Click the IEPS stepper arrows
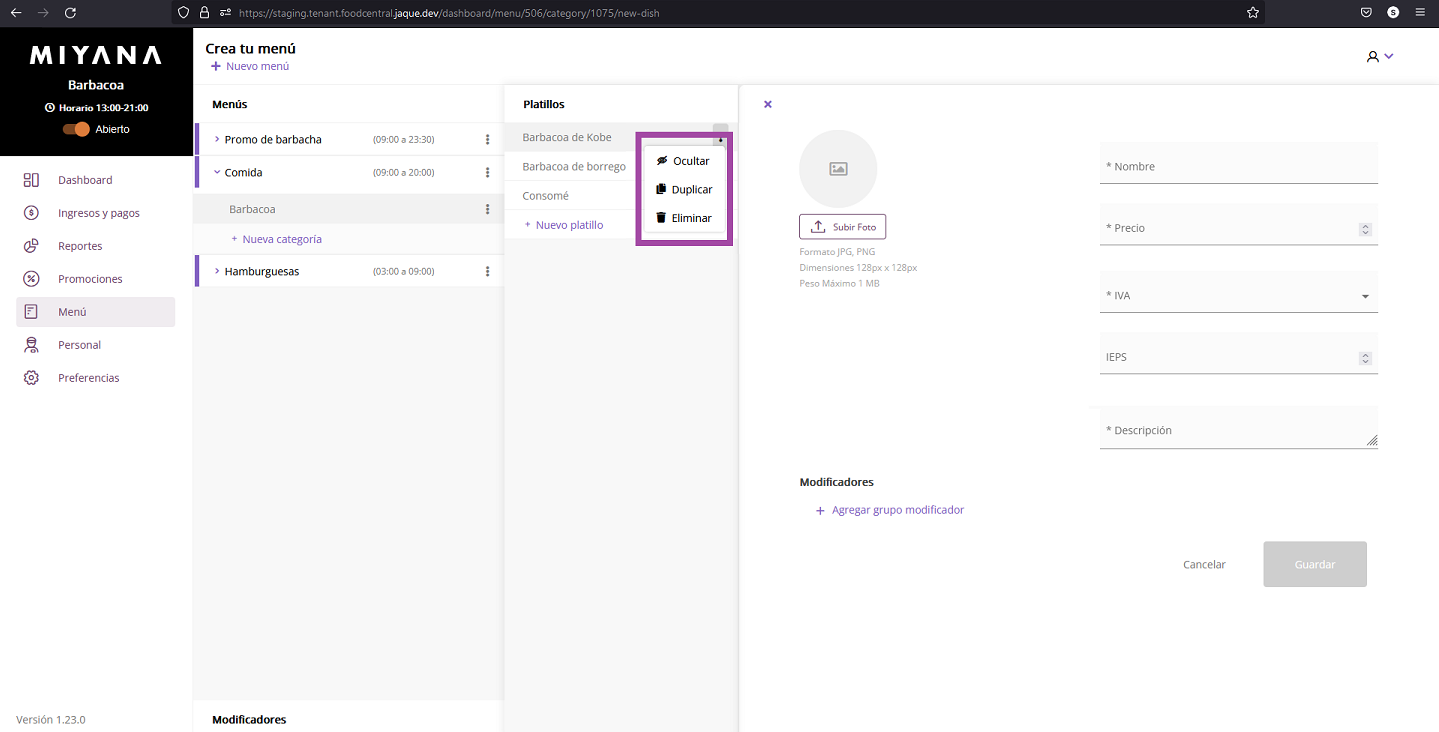Image resolution: width=1439 pixels, height=732 pixels. pyautogui.click(x=1365, y=358)
